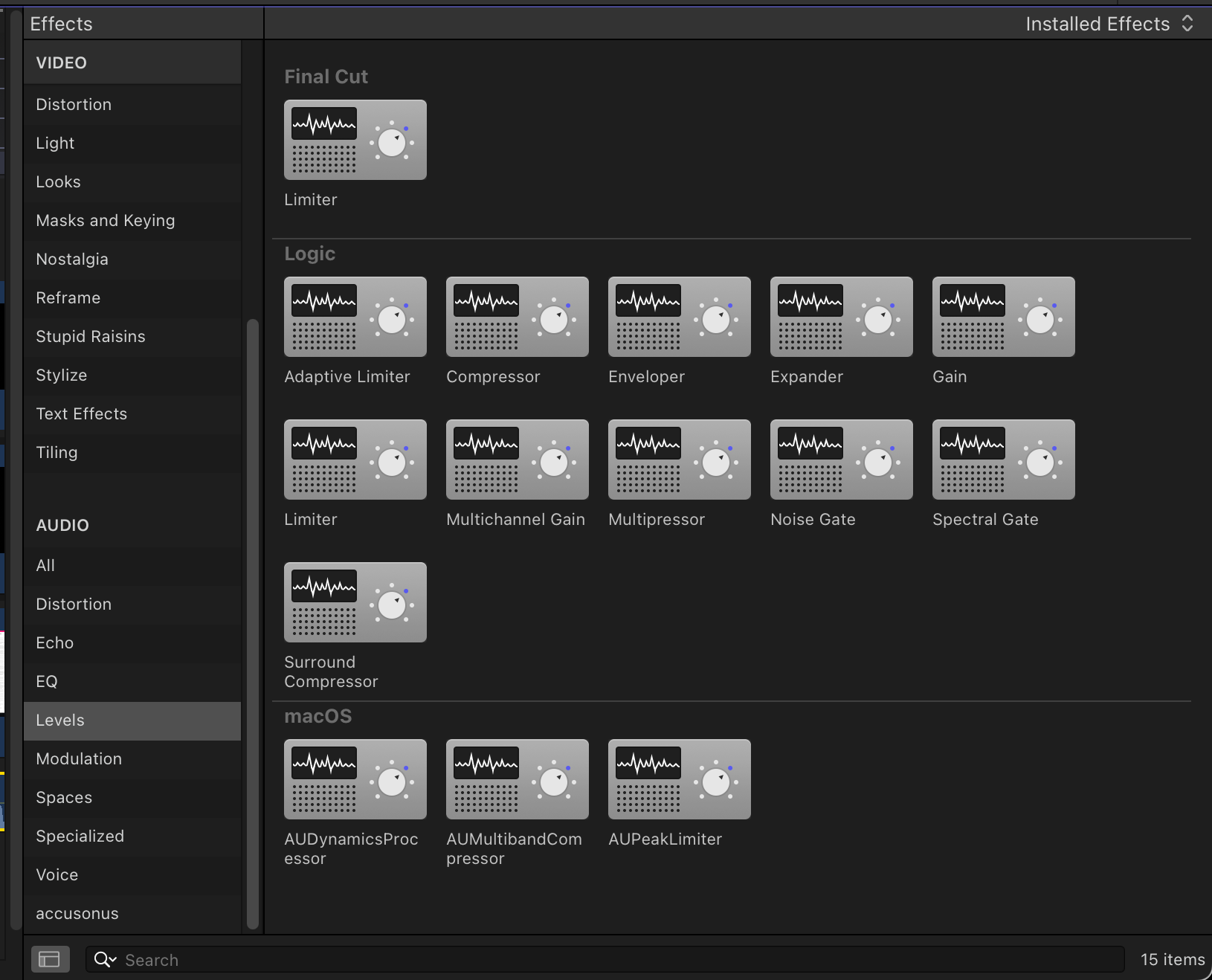Choose the Looks video category
The height and width of the screenshot is (980, 1212).
pyautogui.click(x=132, y=181)
